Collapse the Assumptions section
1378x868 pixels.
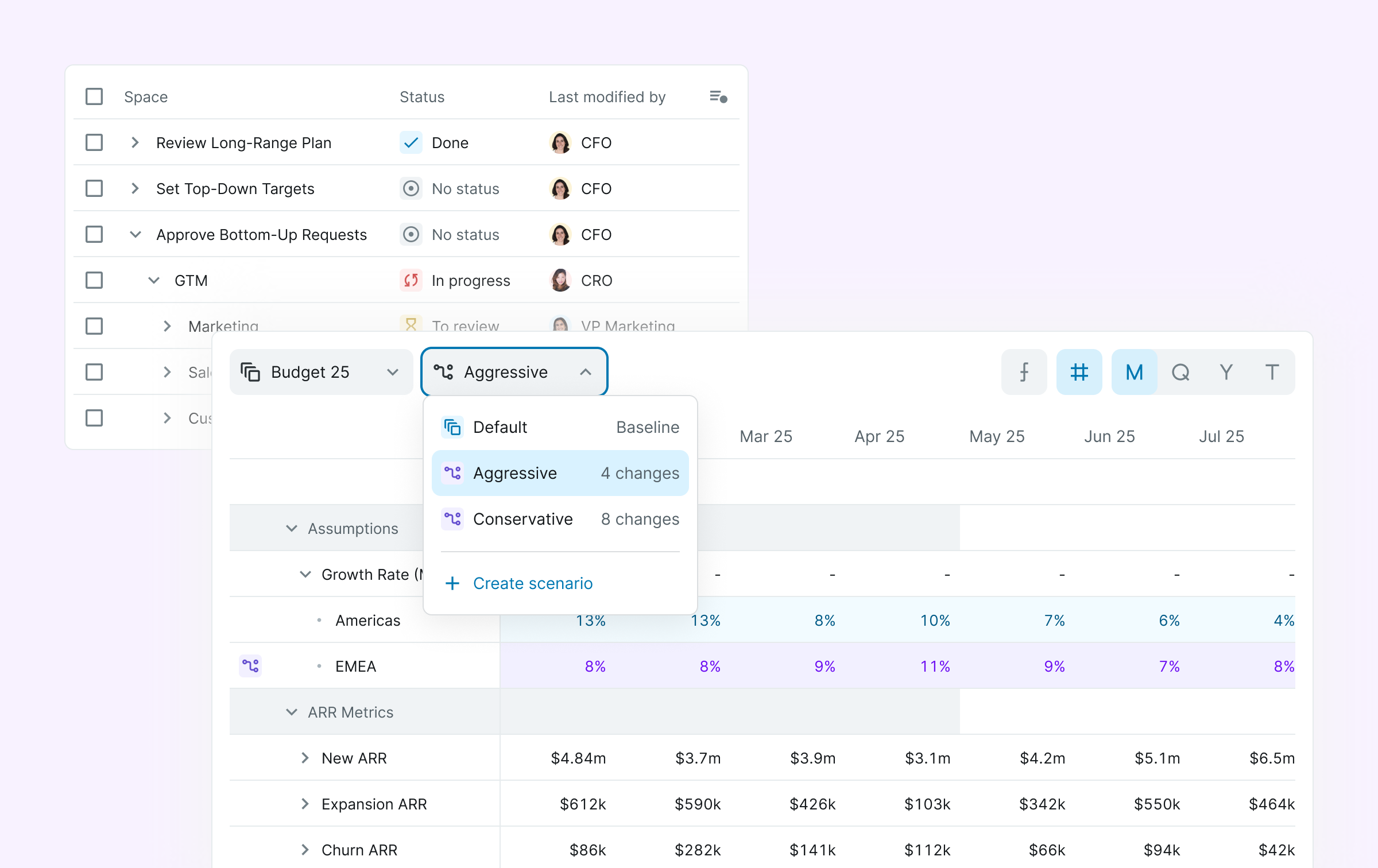(292, 528)
